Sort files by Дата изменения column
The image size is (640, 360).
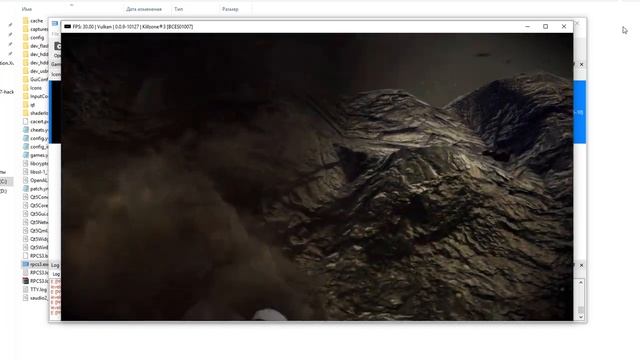coord(144,9)
